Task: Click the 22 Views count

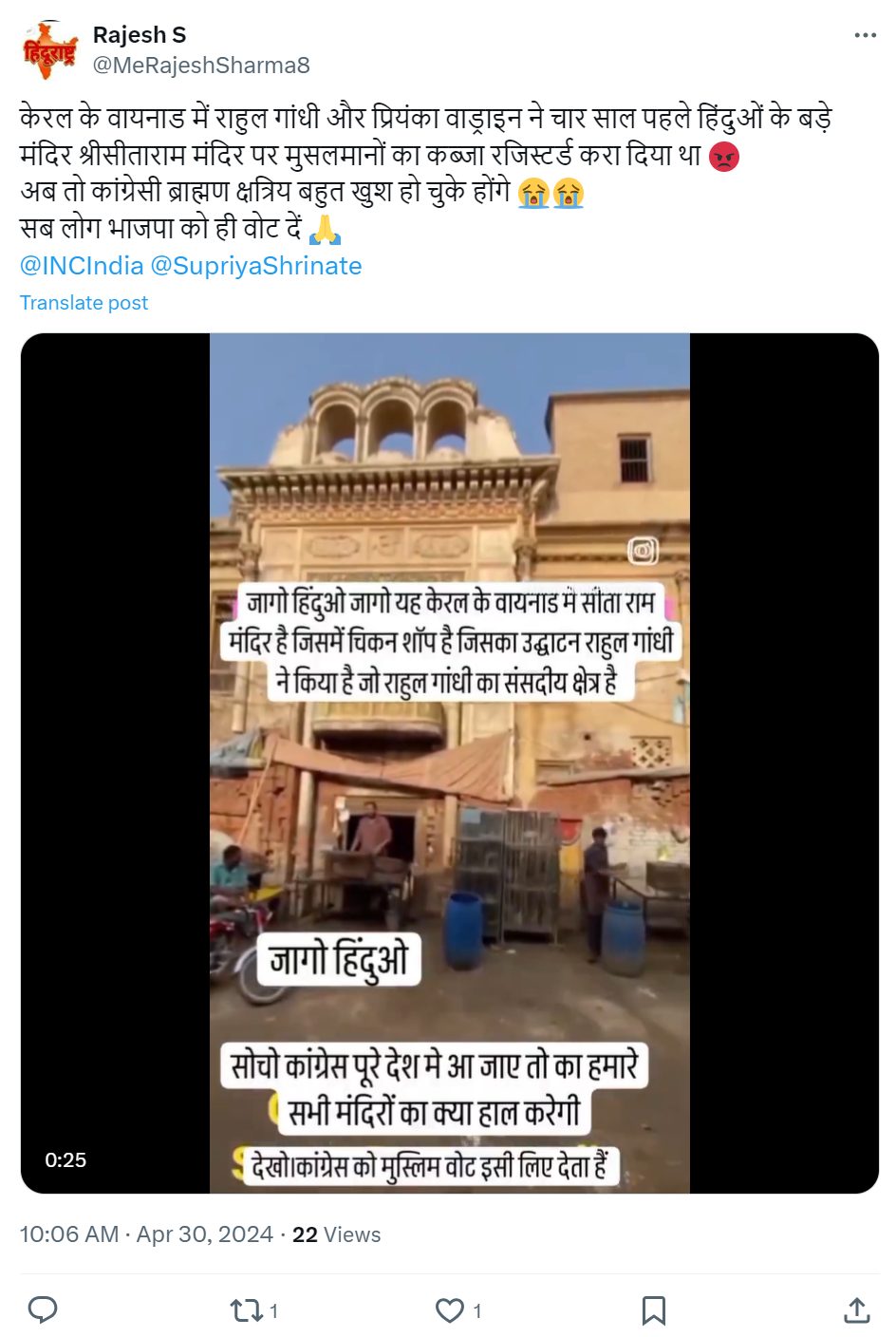Action: [x=336, y=1234]
